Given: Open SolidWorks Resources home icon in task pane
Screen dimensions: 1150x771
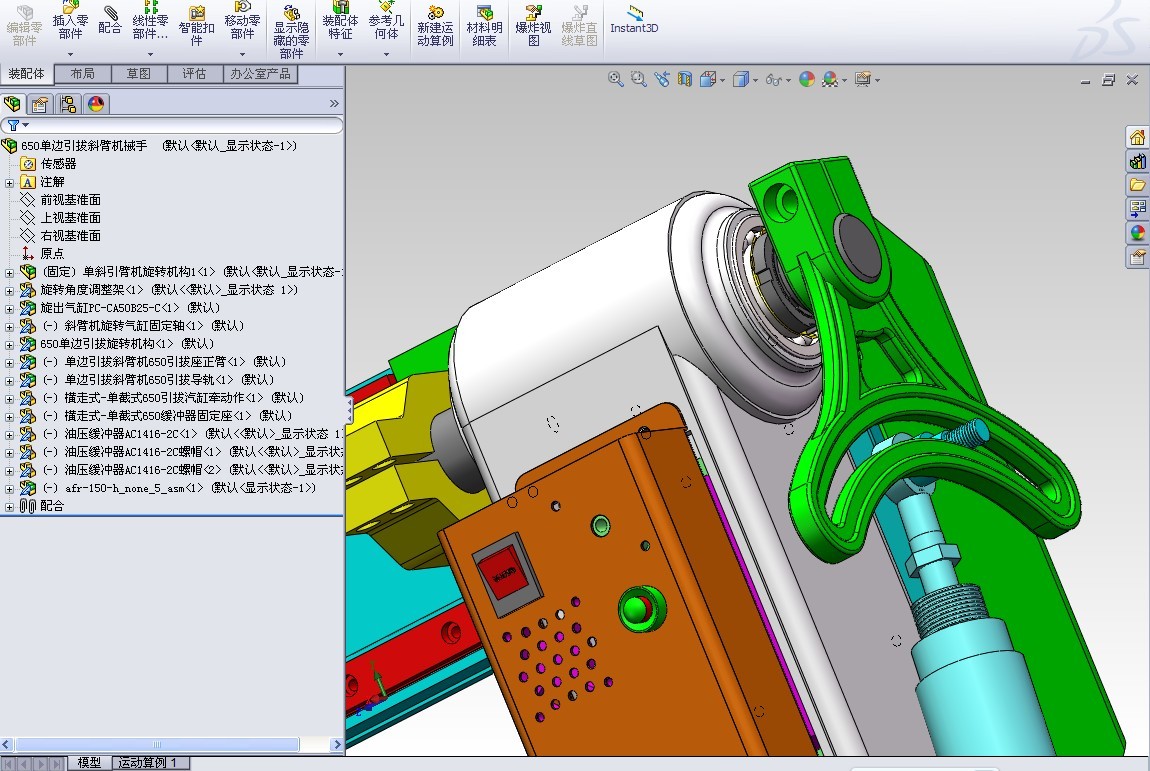Looking at the screenshot, I should tap(1137, 137).
